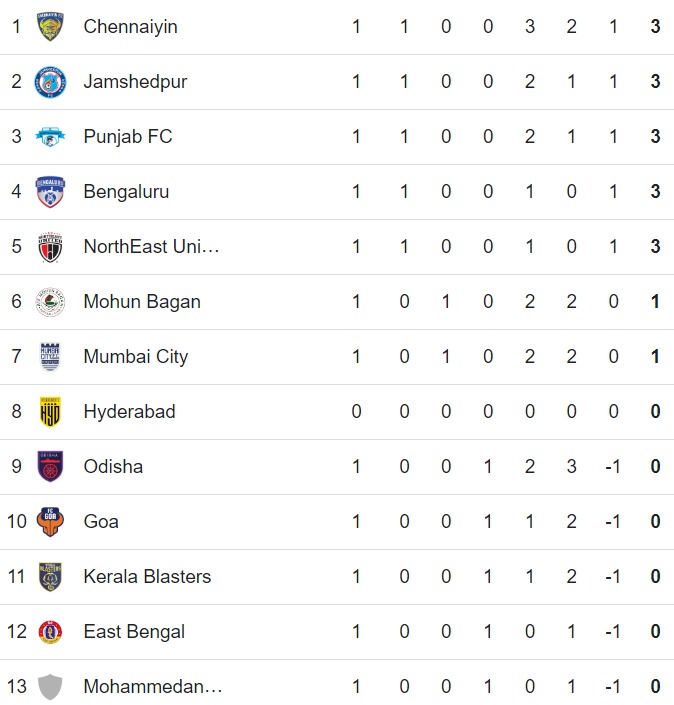Open the Kerala Blasters team link
The height and width of the screenshot is (705, 674).
[x=147, y=577]
